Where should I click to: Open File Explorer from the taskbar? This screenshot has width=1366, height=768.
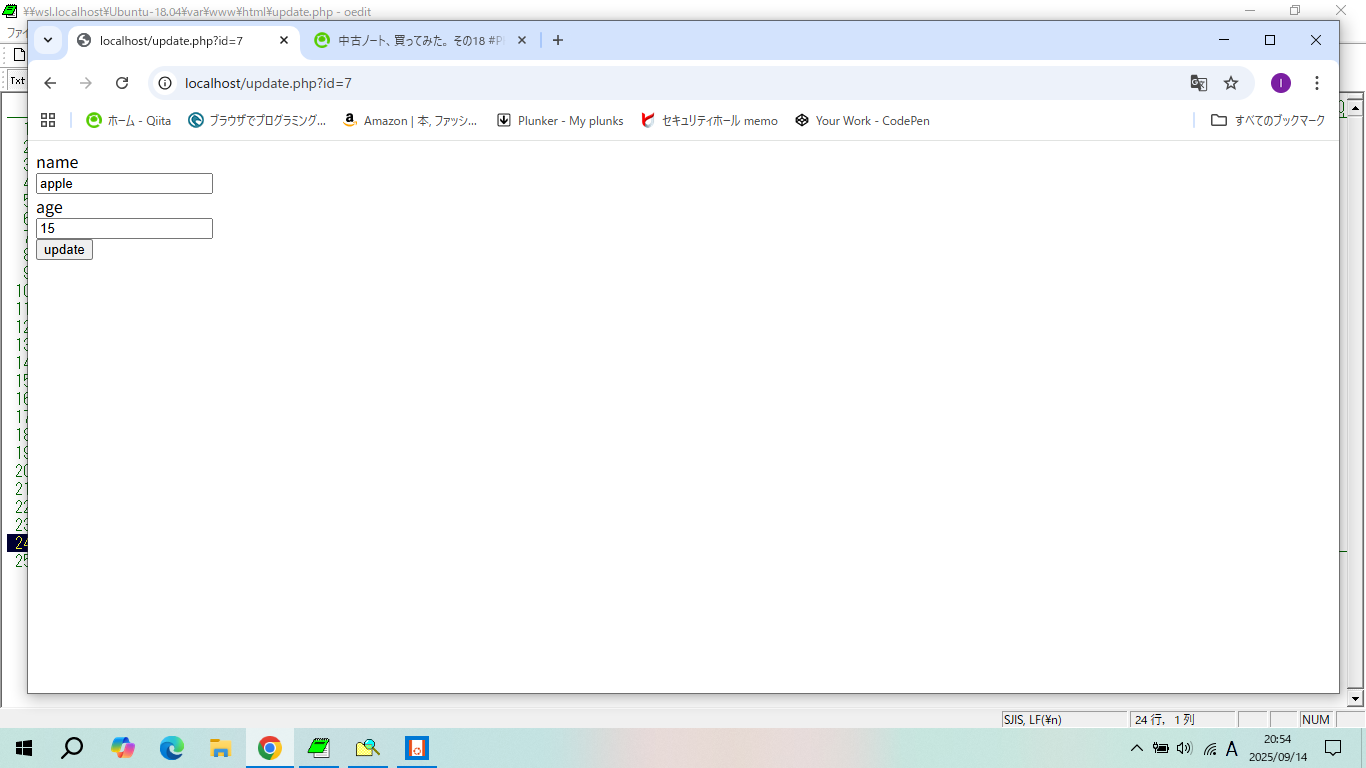point(221,748)
